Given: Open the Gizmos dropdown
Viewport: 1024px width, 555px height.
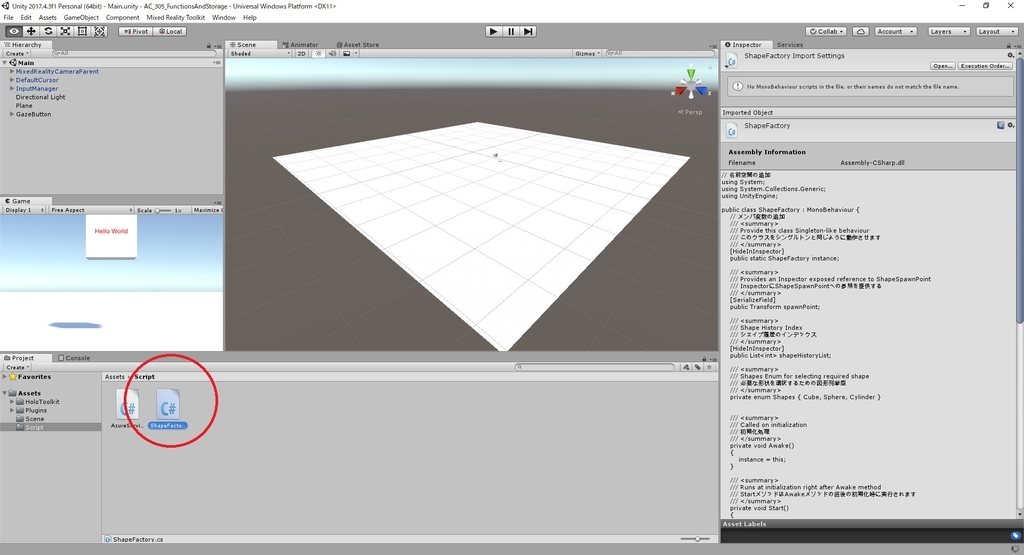Looking at the screenshot, I should coord(587,54).
